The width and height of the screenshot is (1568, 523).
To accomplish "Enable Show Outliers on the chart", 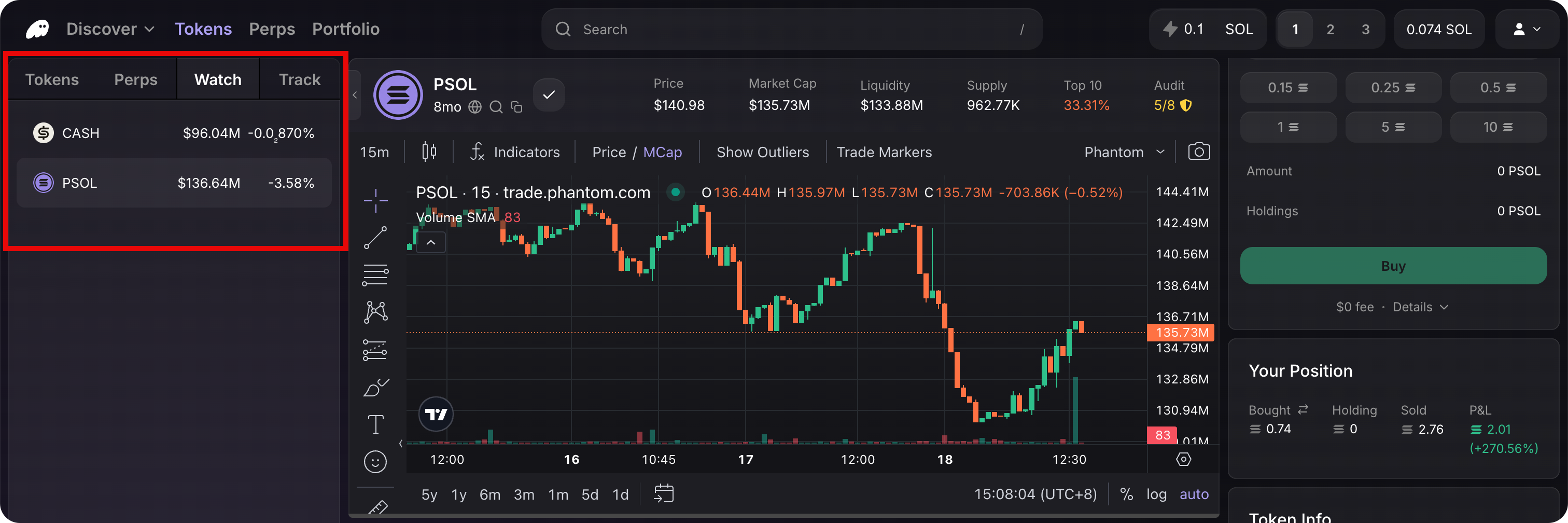I will tap(763, 152).
